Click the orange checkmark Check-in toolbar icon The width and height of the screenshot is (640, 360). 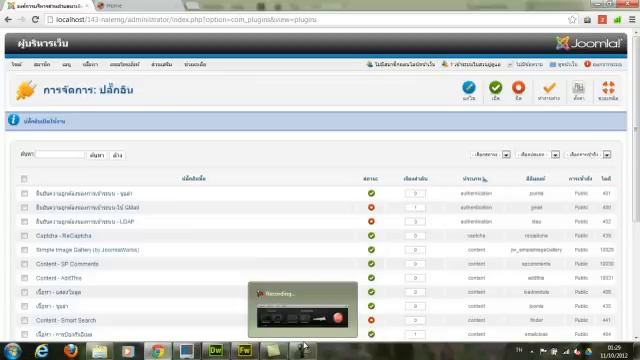coord(549,87)
